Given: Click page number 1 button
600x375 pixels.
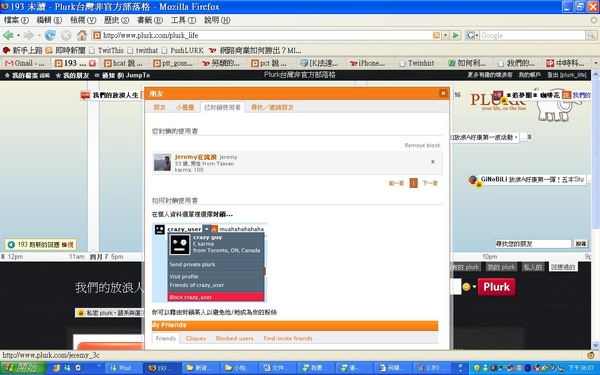Looking at the screenshot, I should click(x=413, y=183).
